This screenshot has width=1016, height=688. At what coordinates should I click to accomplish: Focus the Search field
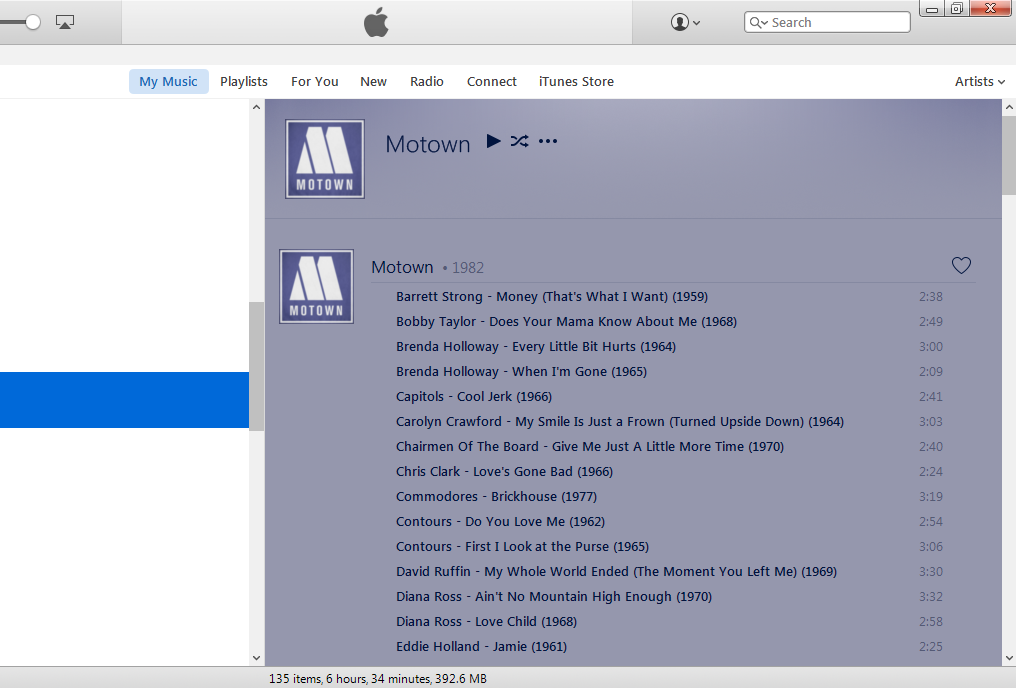pos(827,23)
